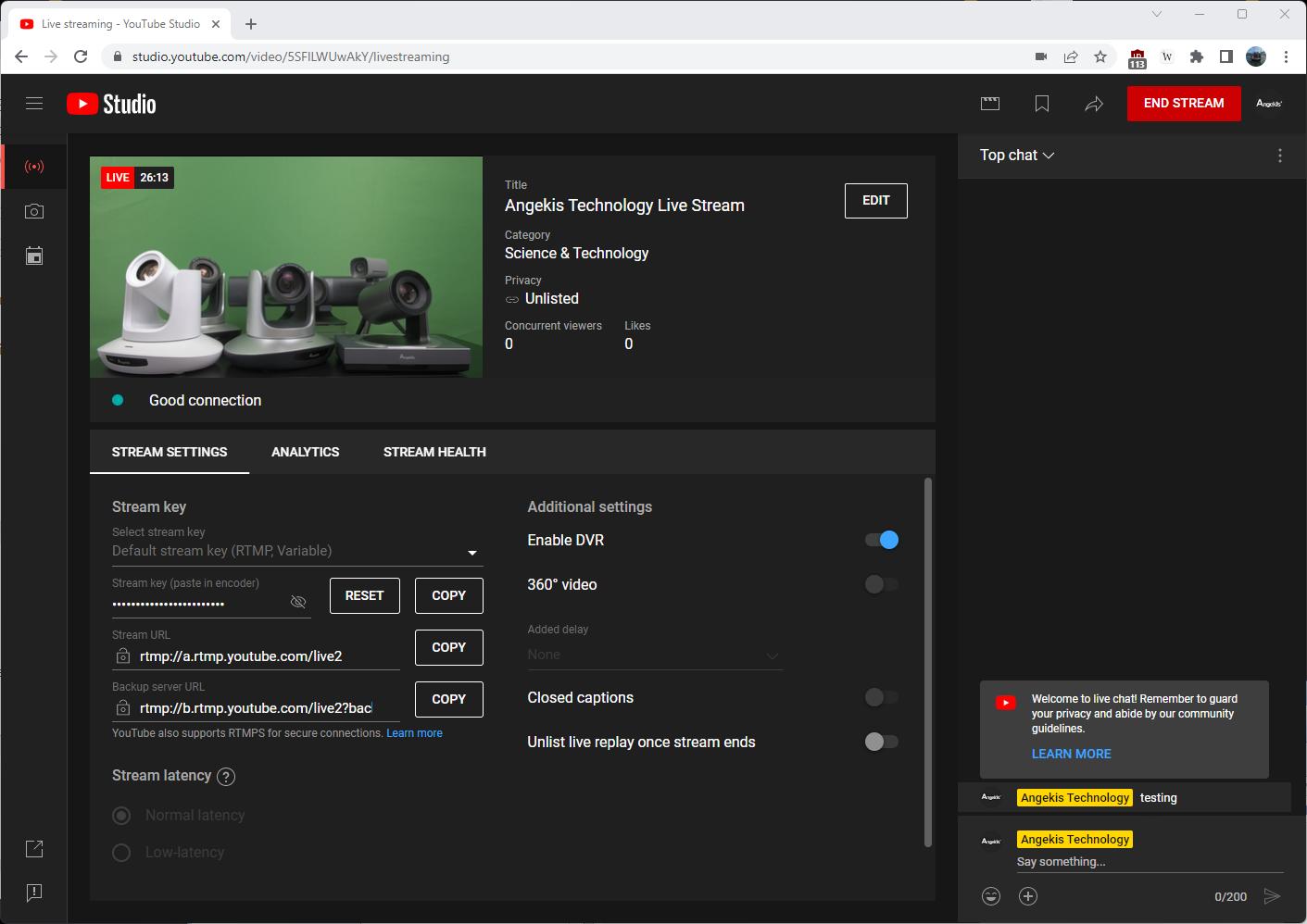
Task: Open the RTMPS Learn more link
Action: click(x=414, y=732)
